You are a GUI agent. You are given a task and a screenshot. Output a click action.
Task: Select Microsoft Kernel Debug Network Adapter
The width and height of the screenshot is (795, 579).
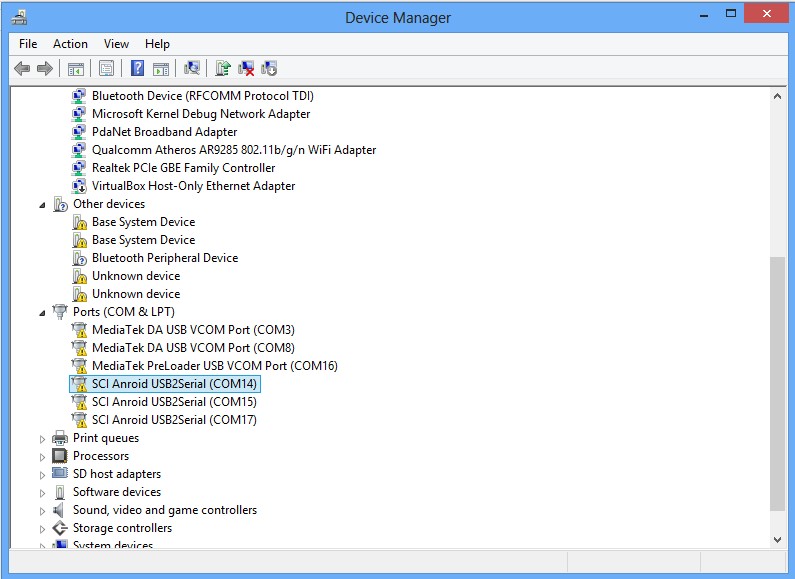coord(201,114)
